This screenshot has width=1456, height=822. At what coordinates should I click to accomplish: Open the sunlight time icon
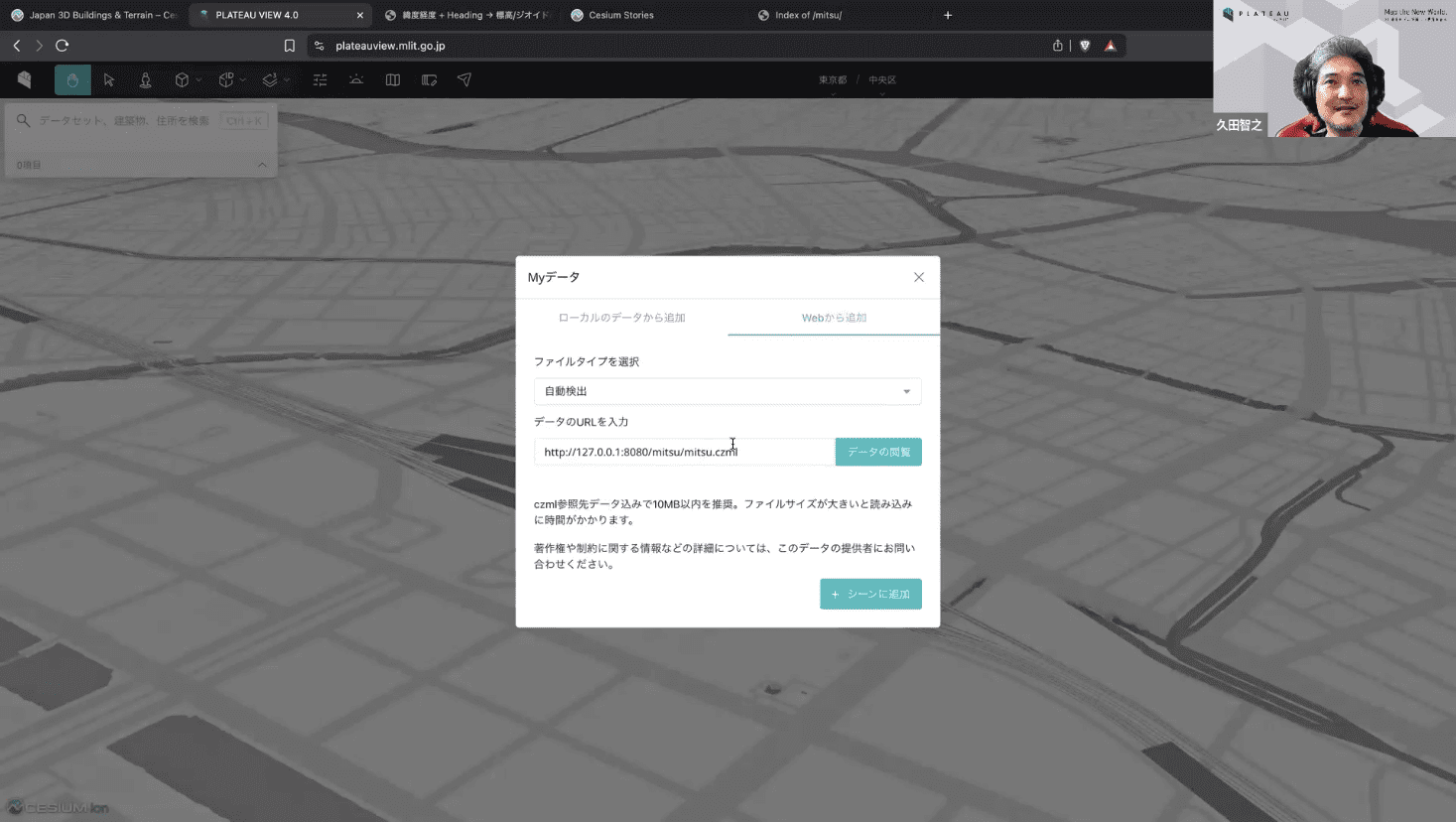pyautogui.click(x=356, y=80)
